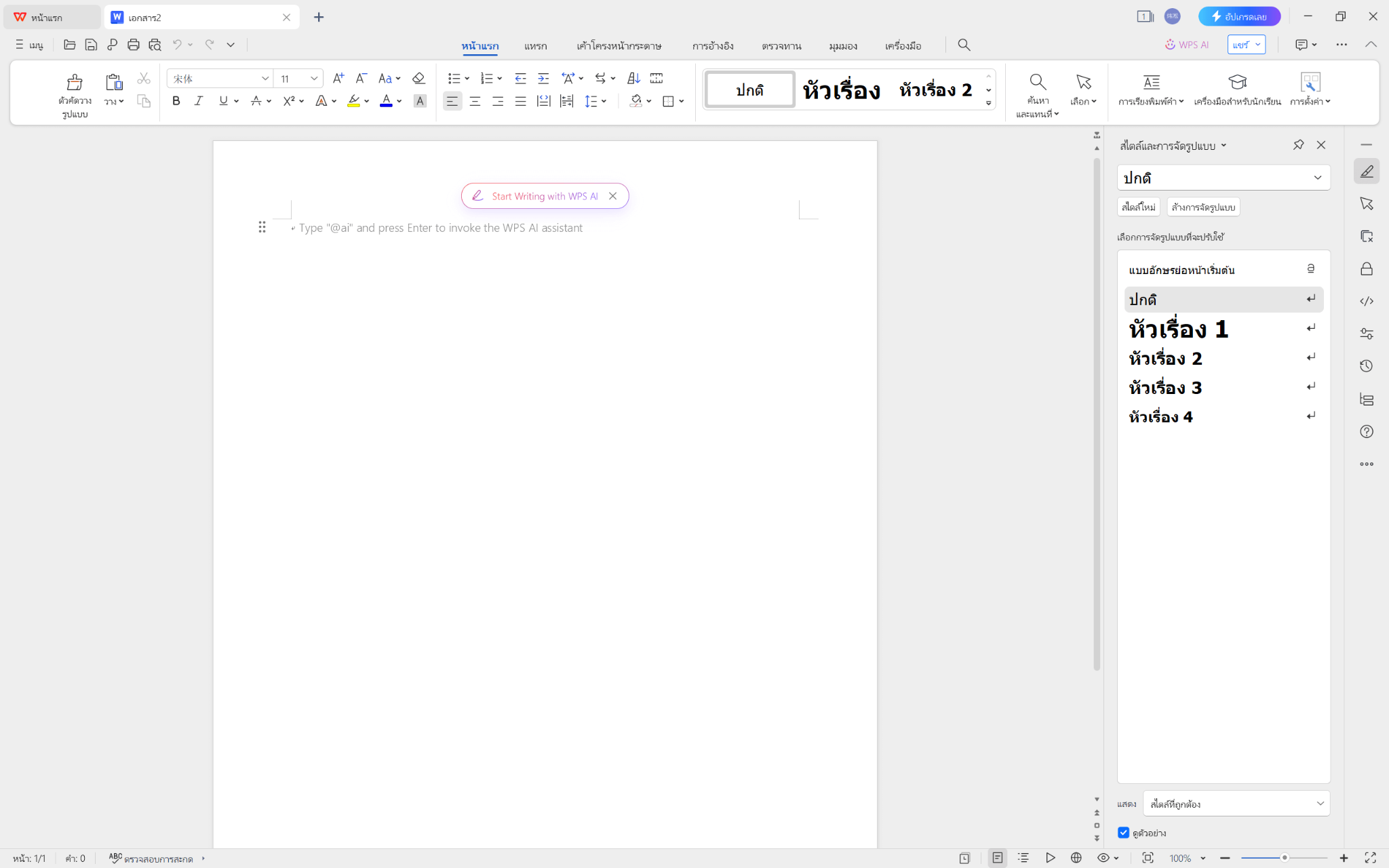
Task: Click the print icon in quick toolbar
Action: click(x=134, y=45)
